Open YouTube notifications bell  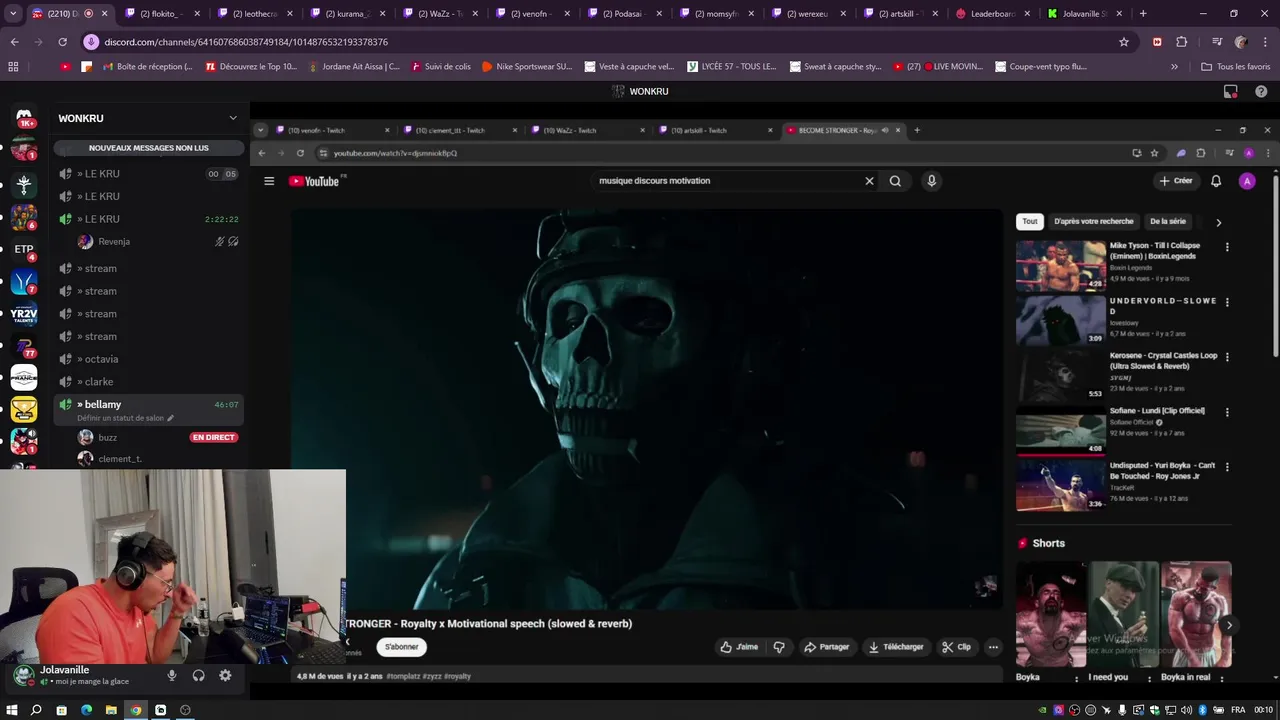click(1216, 181)
